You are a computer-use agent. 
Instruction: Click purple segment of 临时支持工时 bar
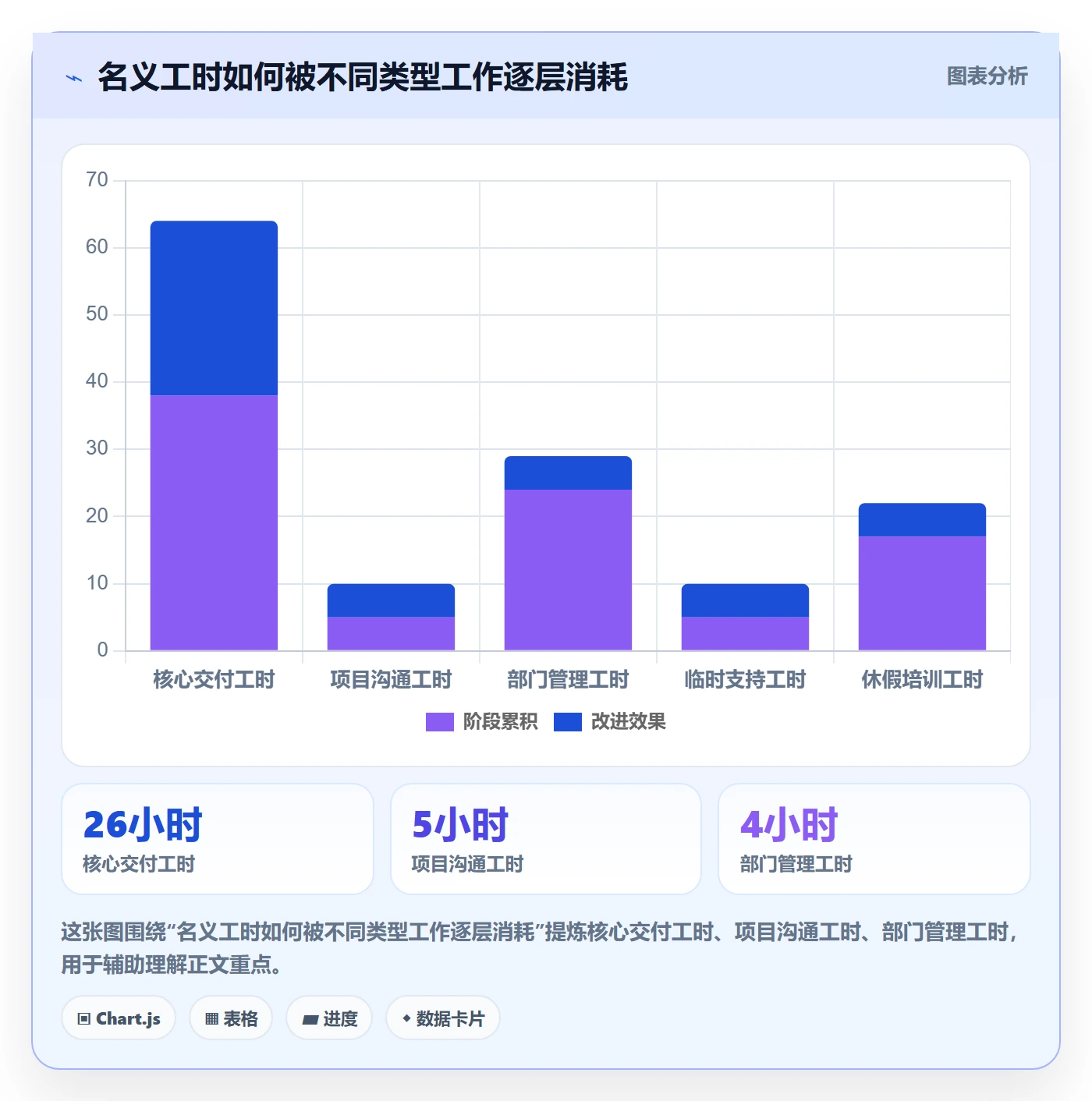[x=745, y=633]
